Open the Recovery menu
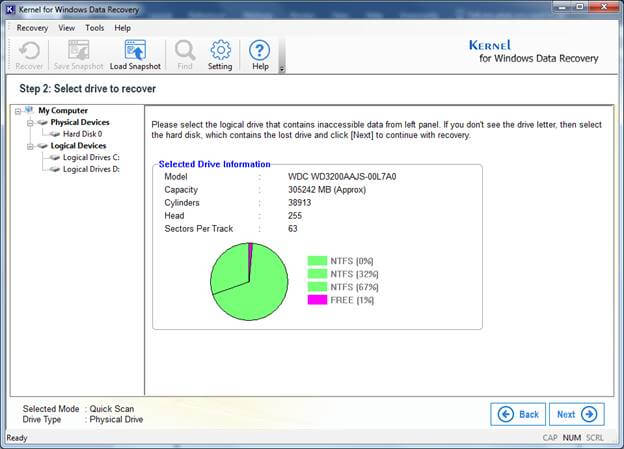This screenshot has width=624, height=449. point(32,28)
